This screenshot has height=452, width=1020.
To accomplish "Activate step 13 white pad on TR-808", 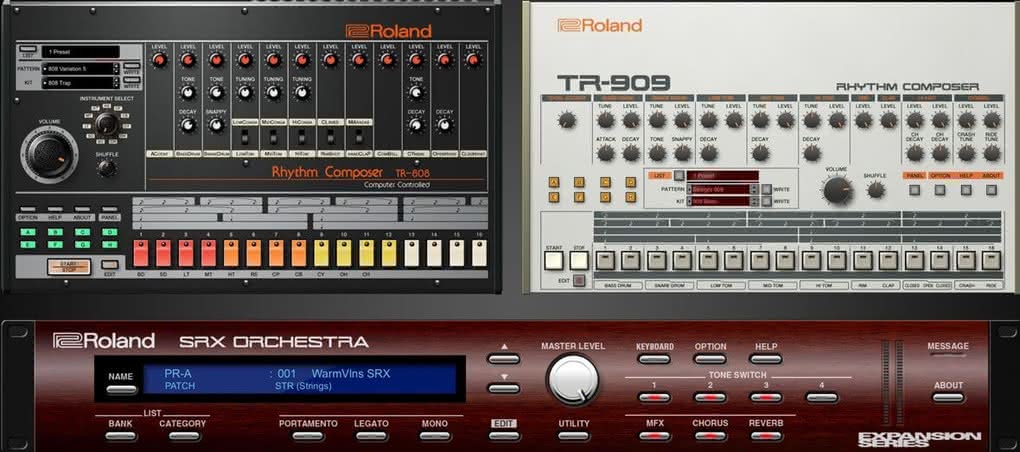I will (x=411, y=253).
